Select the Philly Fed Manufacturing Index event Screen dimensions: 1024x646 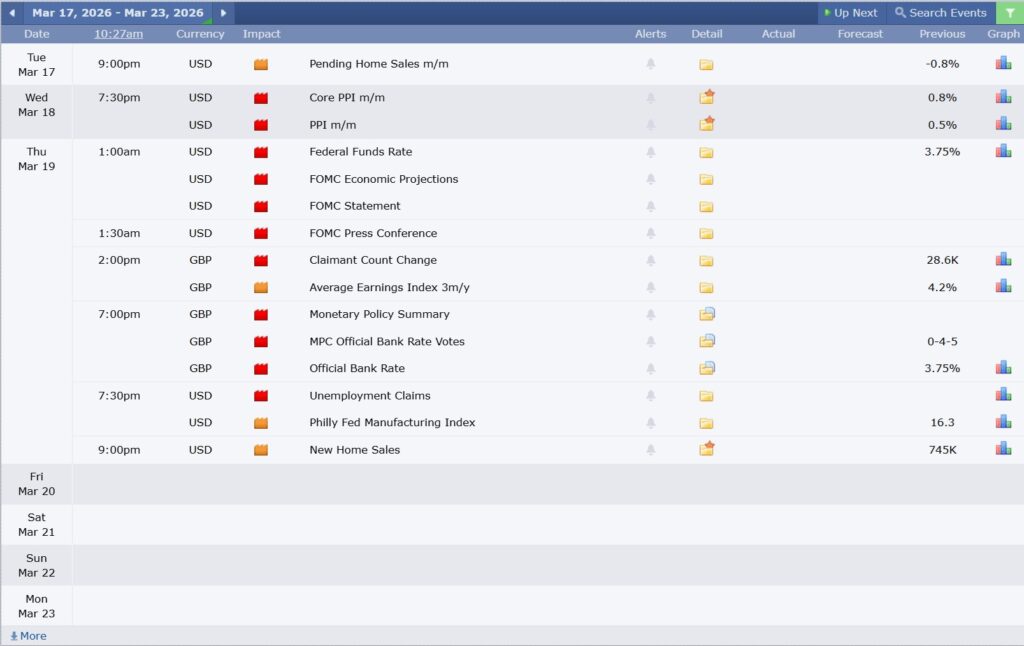coord(392,422)
